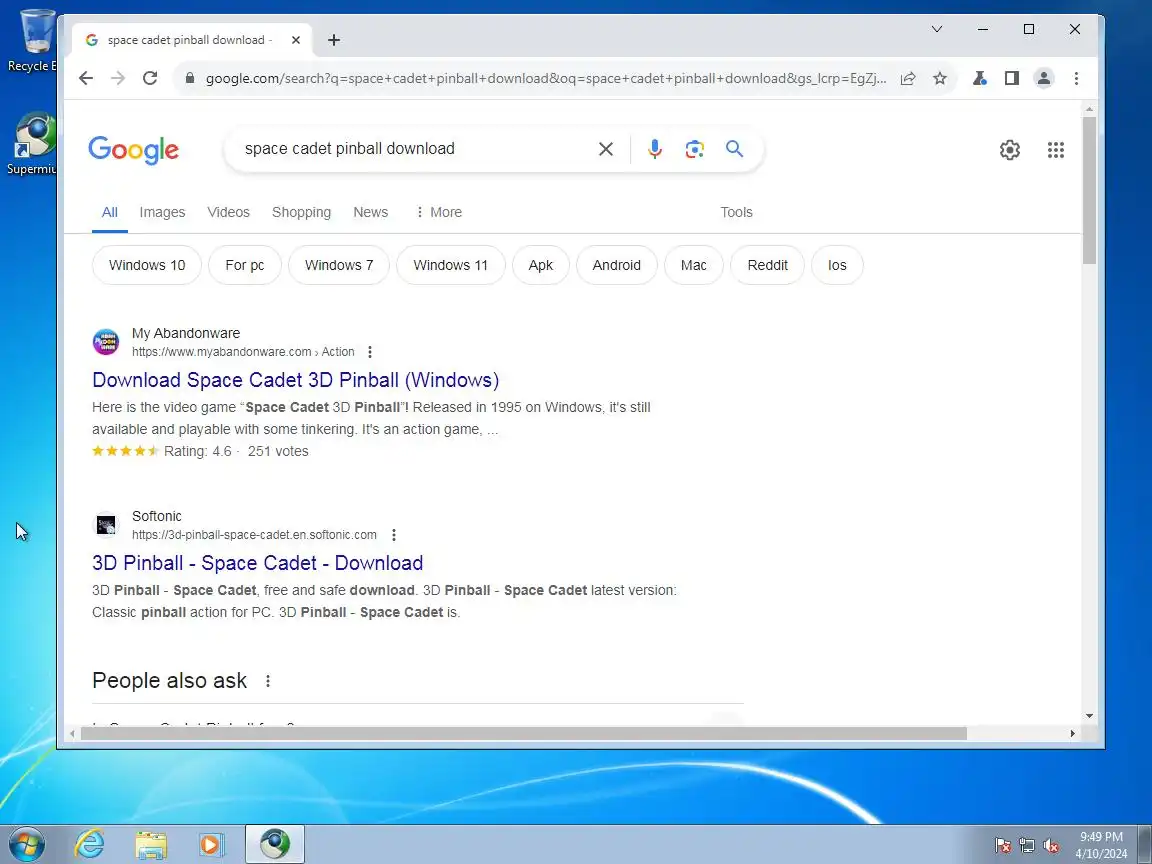The width and height of the screenshot is (1152, 864).
Task: Filter results by Reddit chip
Action: point(768,265)
